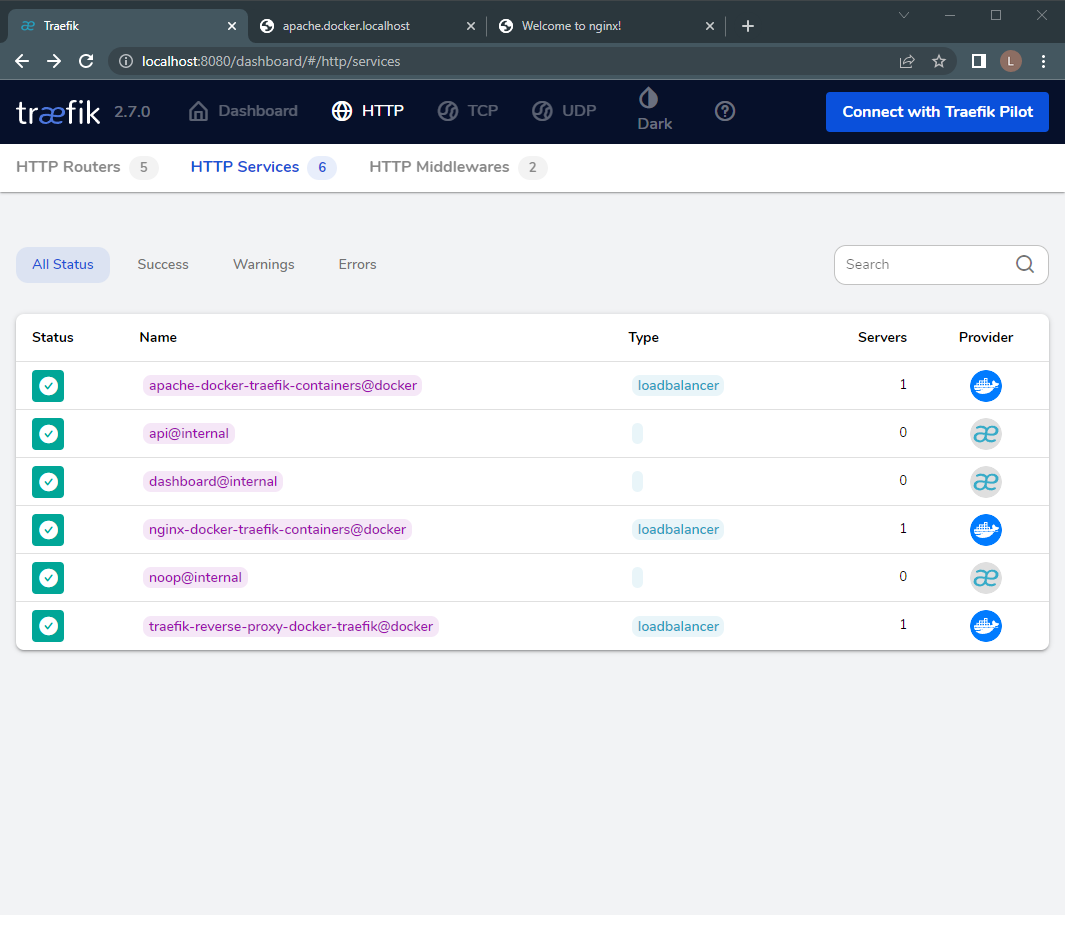Click status icon for noop@internal

point(48,578)
